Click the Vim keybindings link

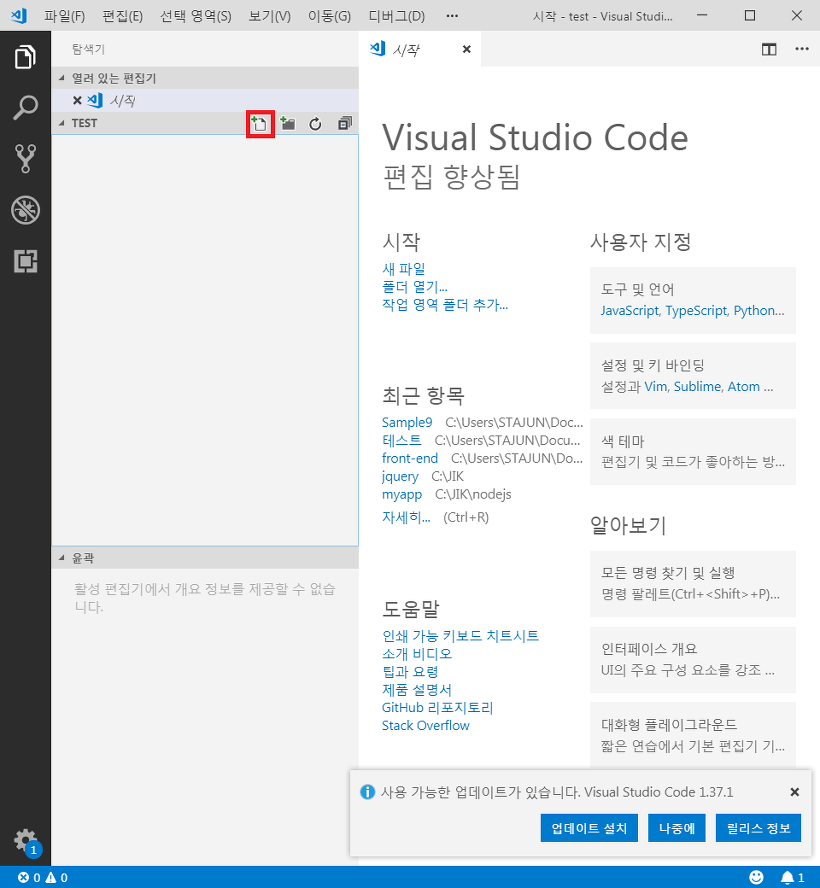click(656, 386)
